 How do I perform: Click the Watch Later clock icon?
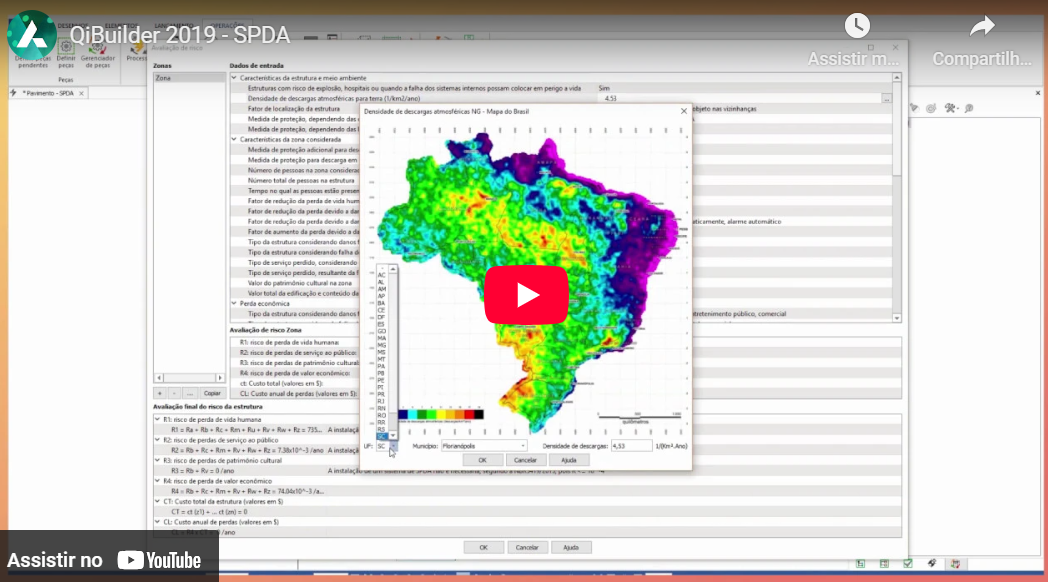pyautogui.click(x=857, y=25)
